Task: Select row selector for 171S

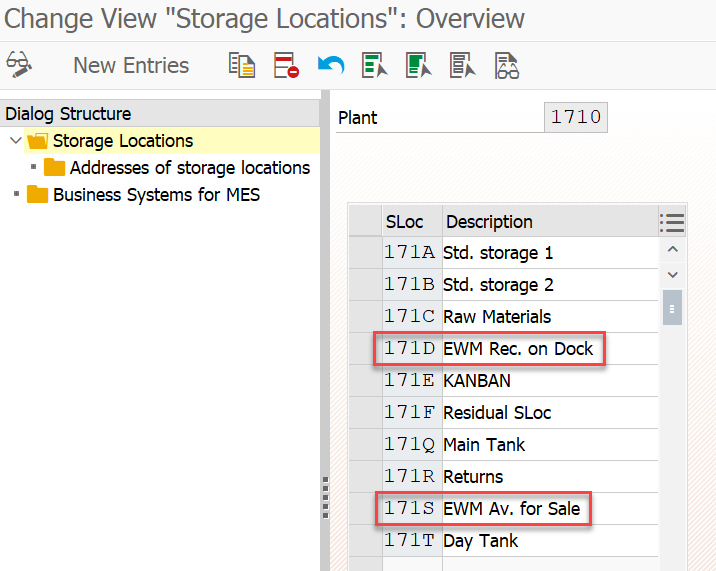Action: tap(366, 508)
